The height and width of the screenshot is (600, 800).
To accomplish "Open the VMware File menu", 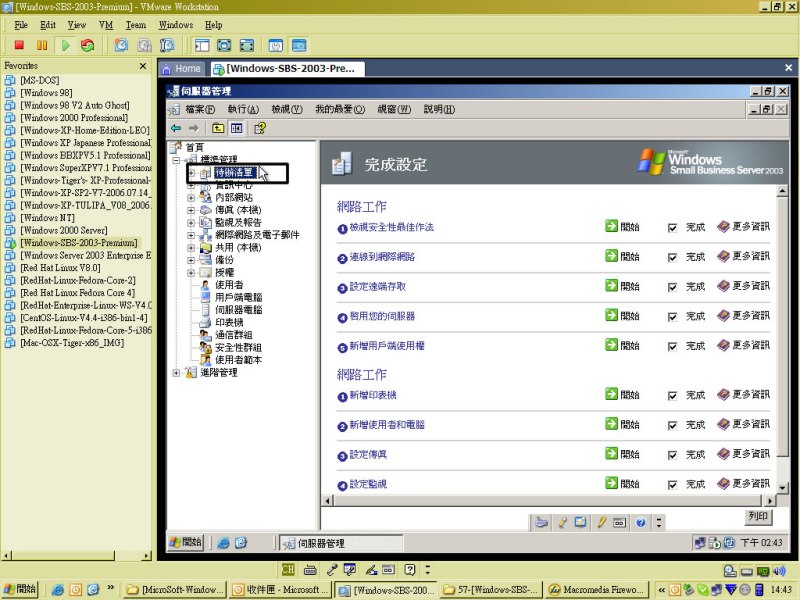I will [21, 25].
